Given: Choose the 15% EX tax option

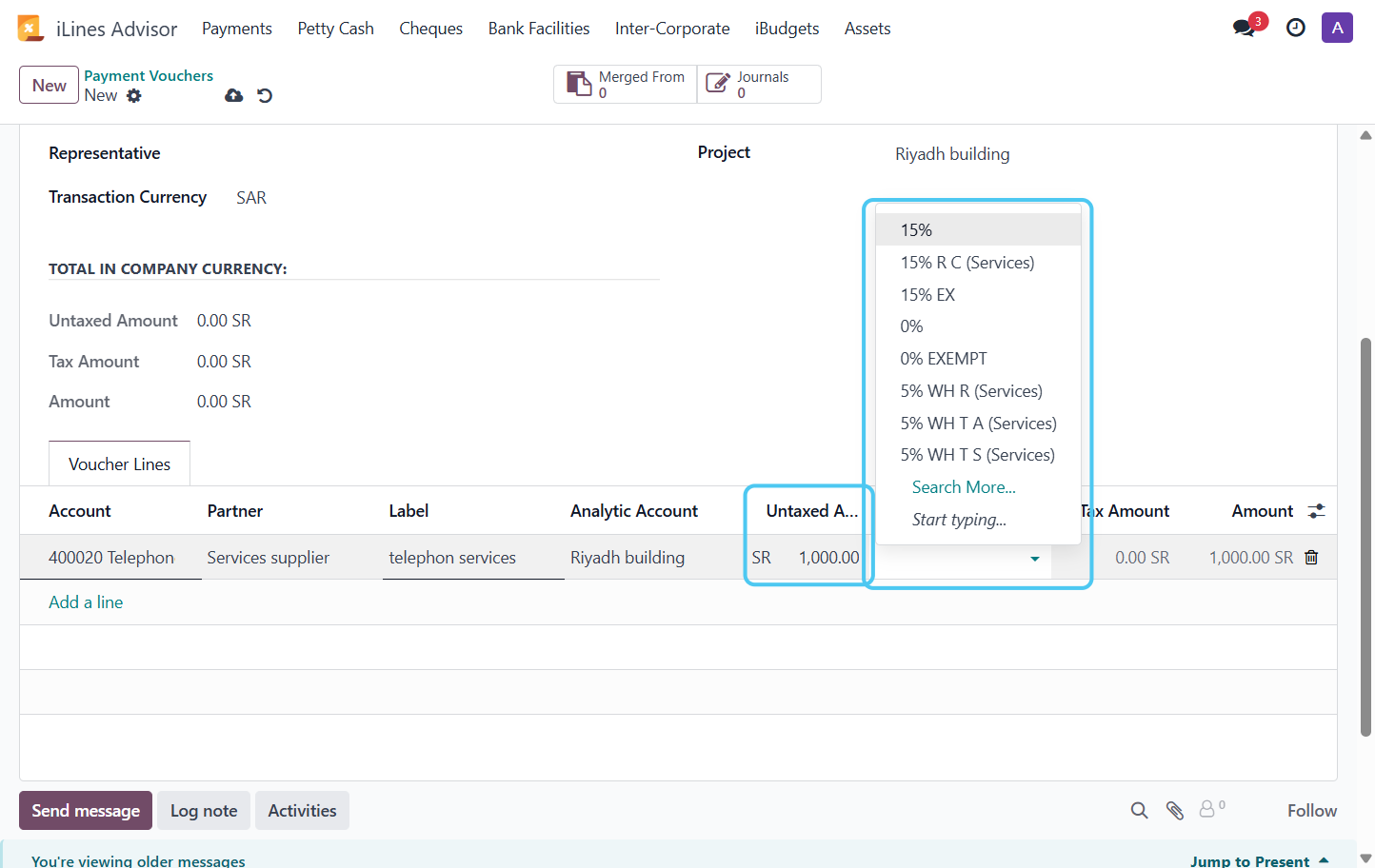Looking at the screenshot, I should pyautogui.click(x=978, y=295).
